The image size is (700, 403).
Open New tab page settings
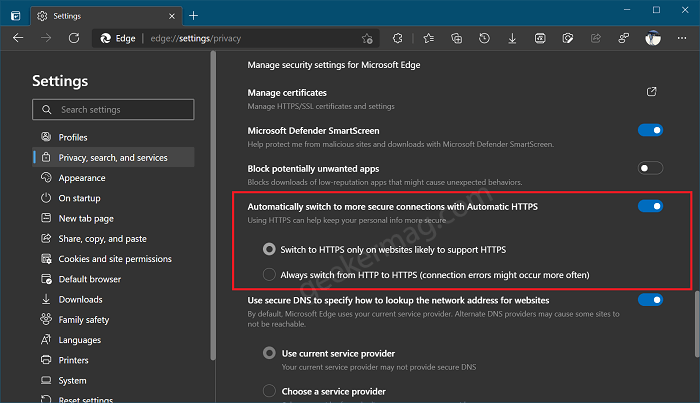tap(113, 218)
